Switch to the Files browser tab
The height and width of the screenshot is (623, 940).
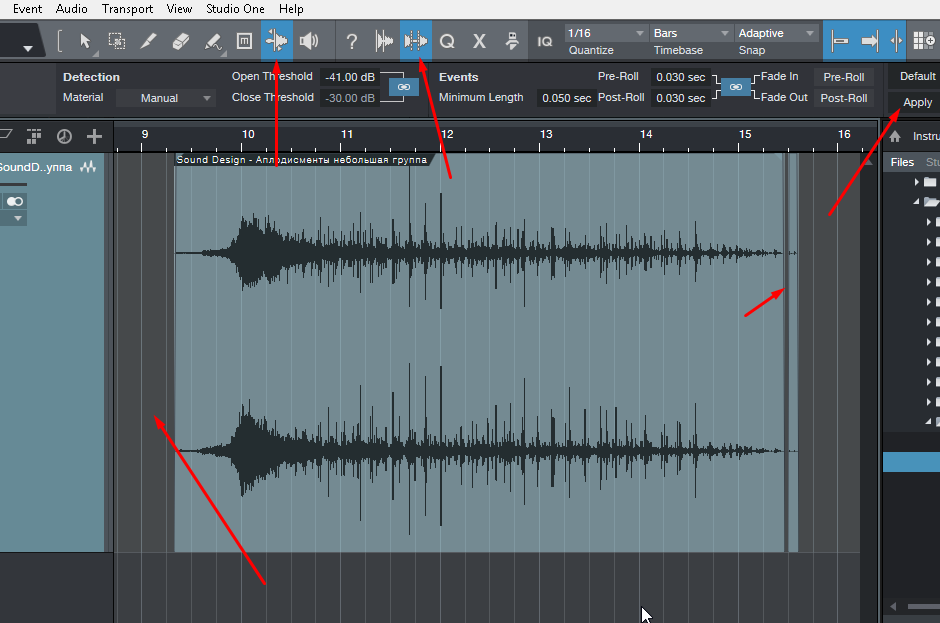click(902, 162)
